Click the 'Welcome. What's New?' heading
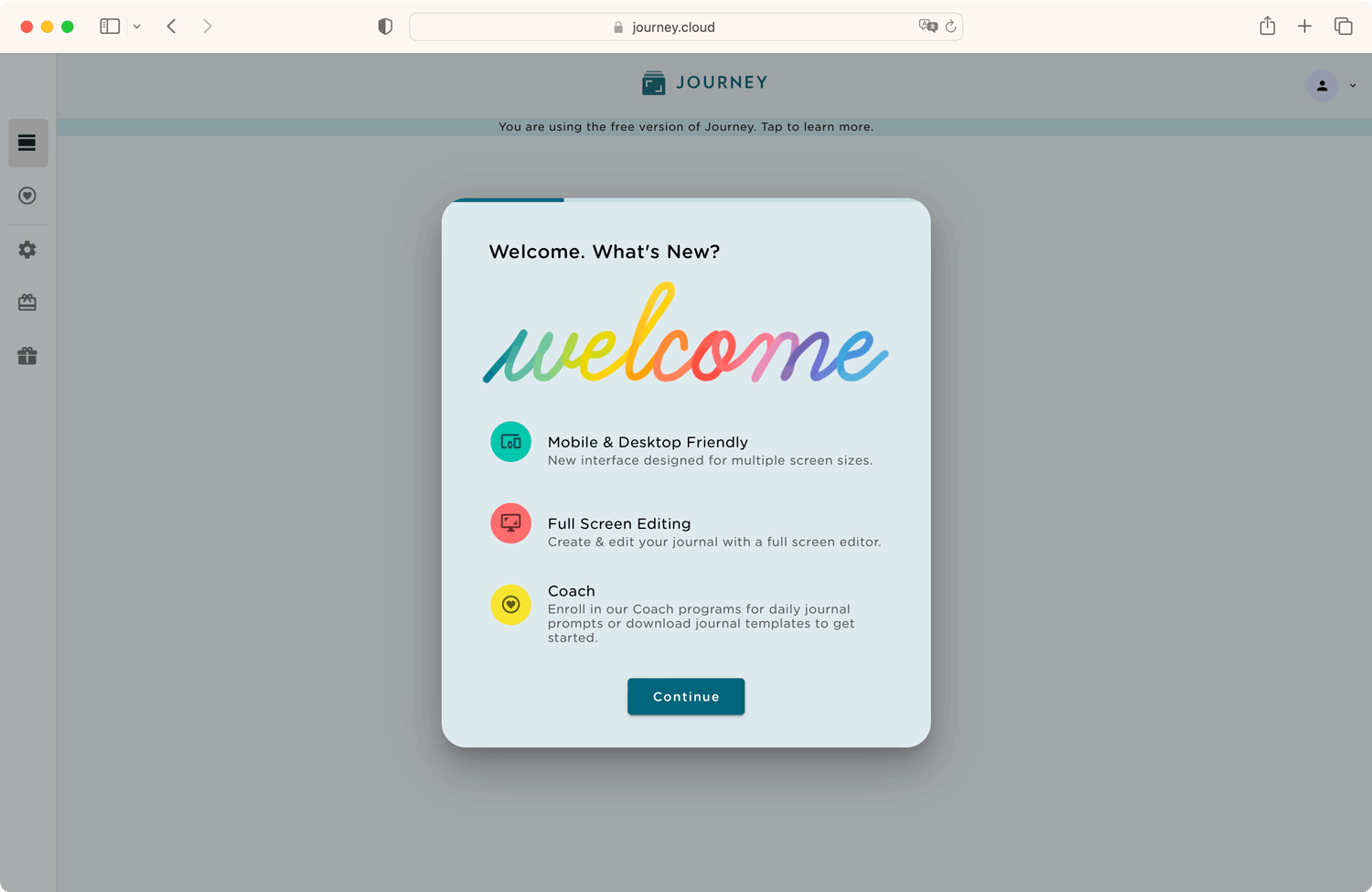Image resolution: width=1372 pixels, height=892 pixels. coord(605,252)
